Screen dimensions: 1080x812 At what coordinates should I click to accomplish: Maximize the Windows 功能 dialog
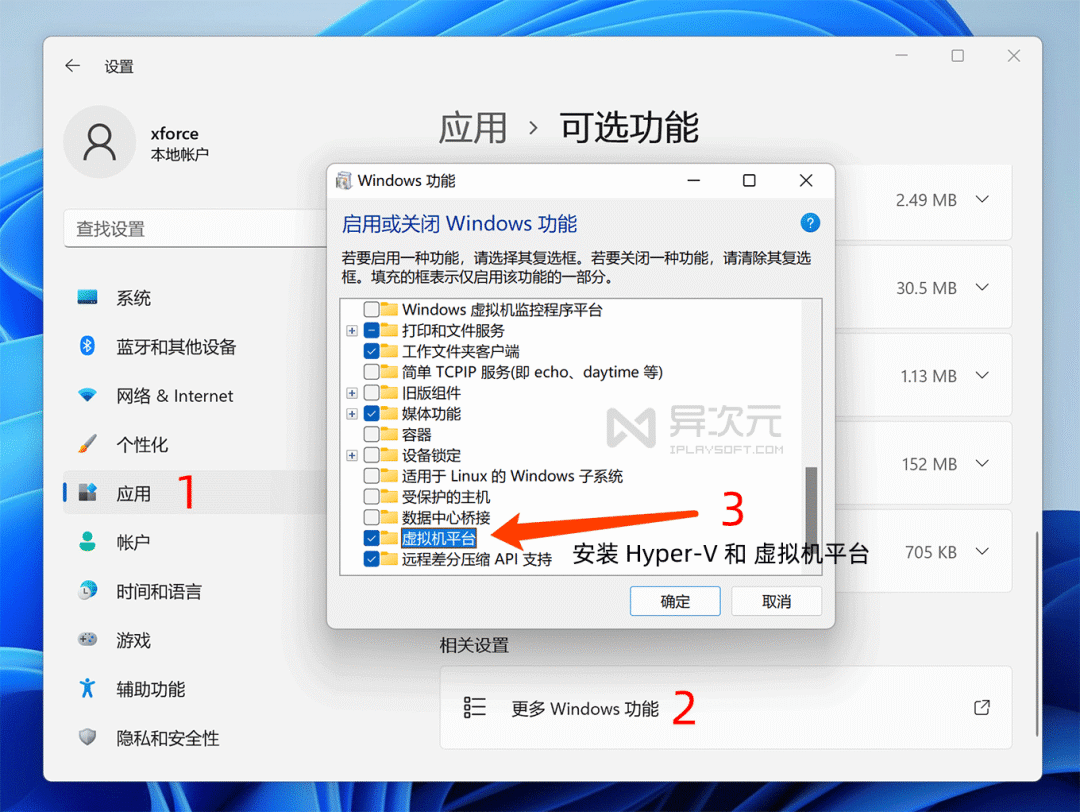[749, 180]
